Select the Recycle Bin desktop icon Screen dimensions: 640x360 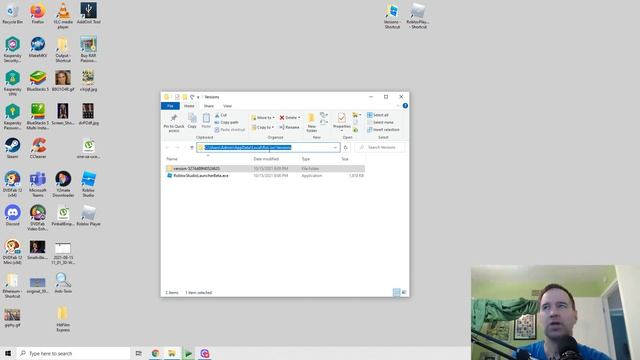13,14
